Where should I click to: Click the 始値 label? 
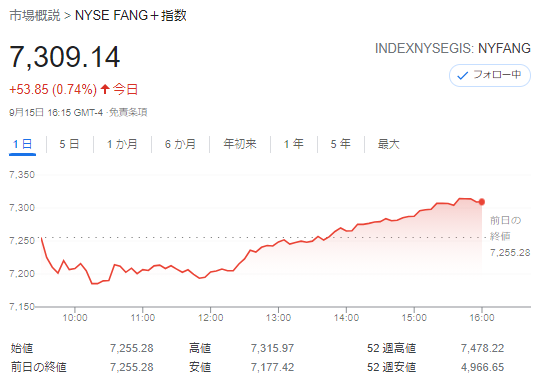pos(22,348)
